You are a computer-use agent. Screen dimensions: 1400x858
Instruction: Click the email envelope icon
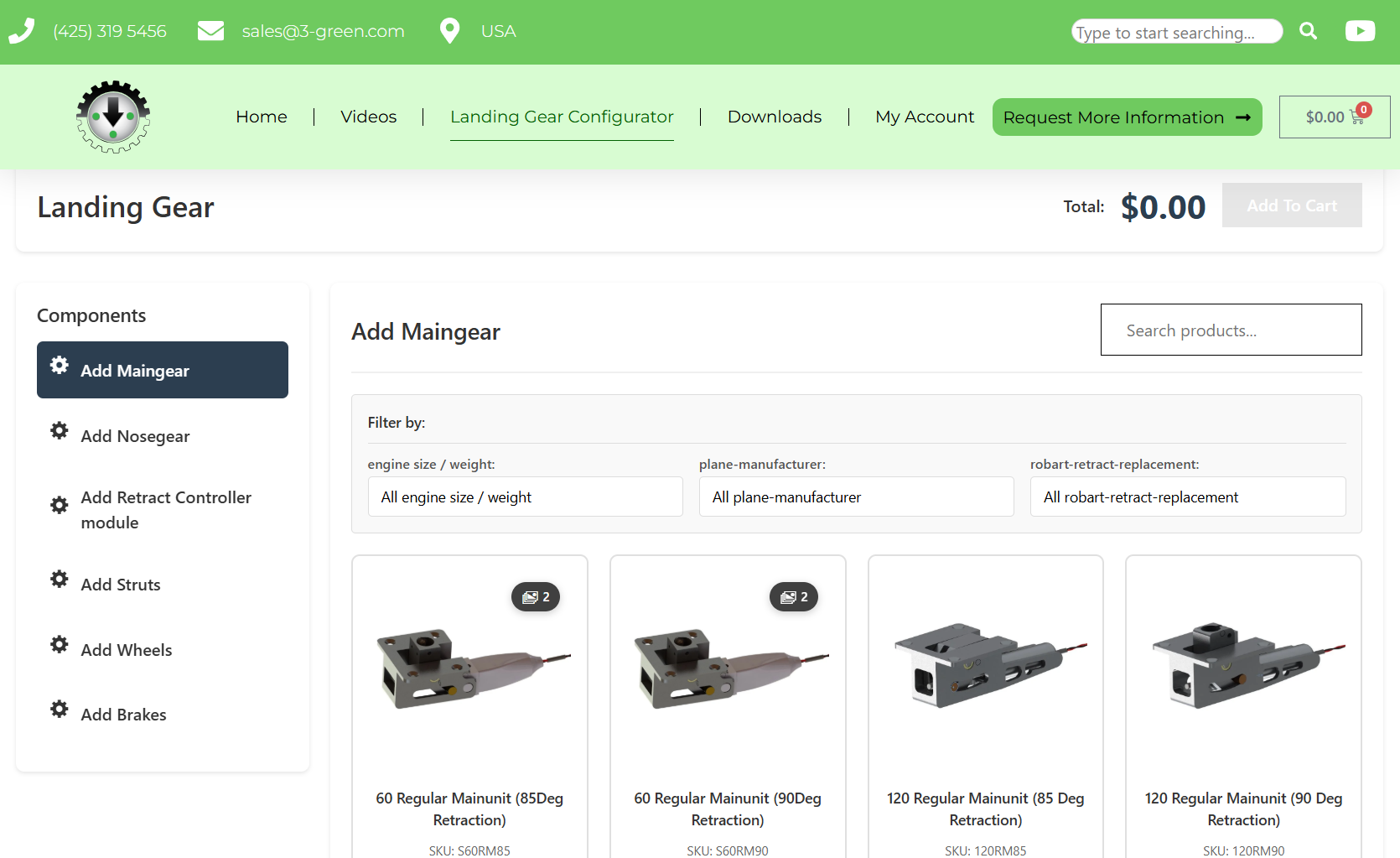pos(210,31)
